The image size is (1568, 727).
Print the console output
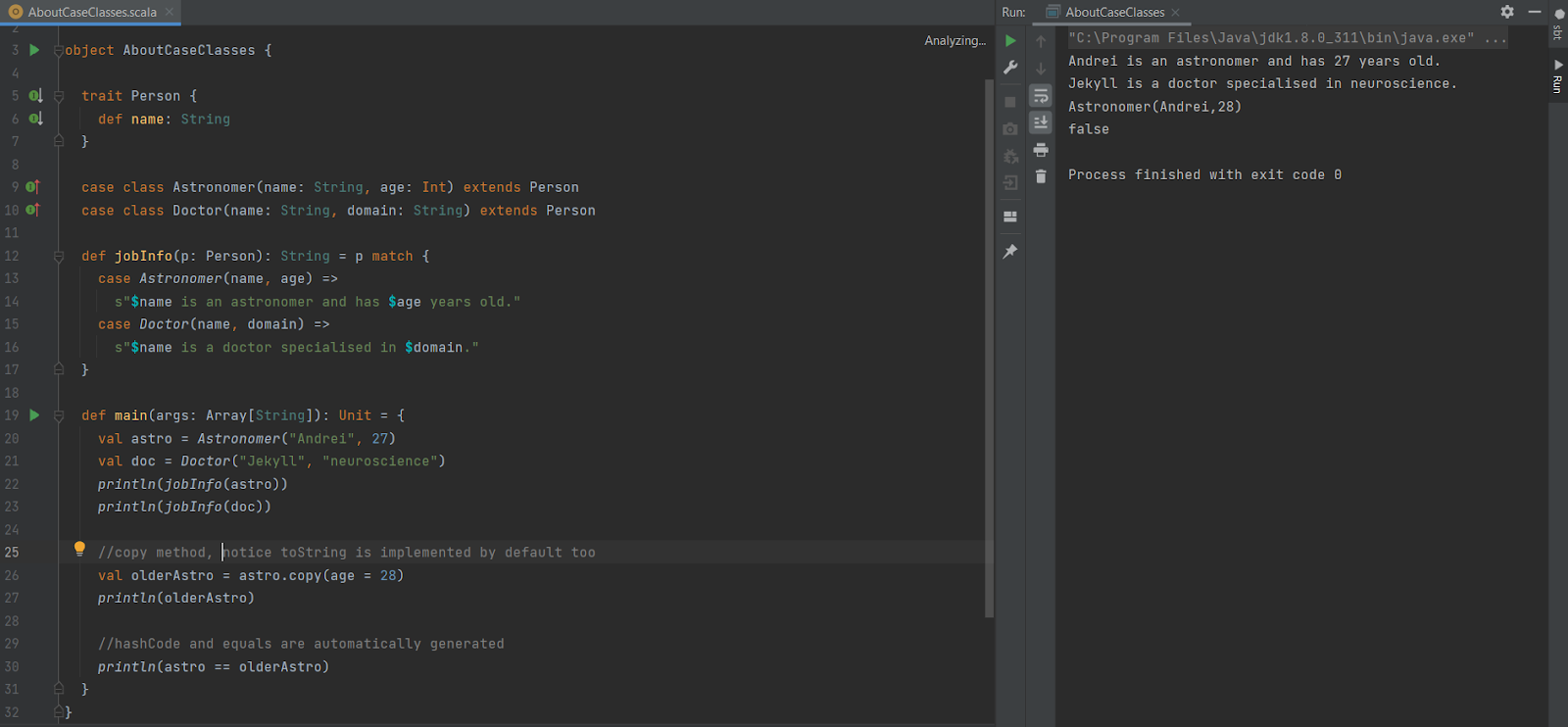tap(1041, 150)
